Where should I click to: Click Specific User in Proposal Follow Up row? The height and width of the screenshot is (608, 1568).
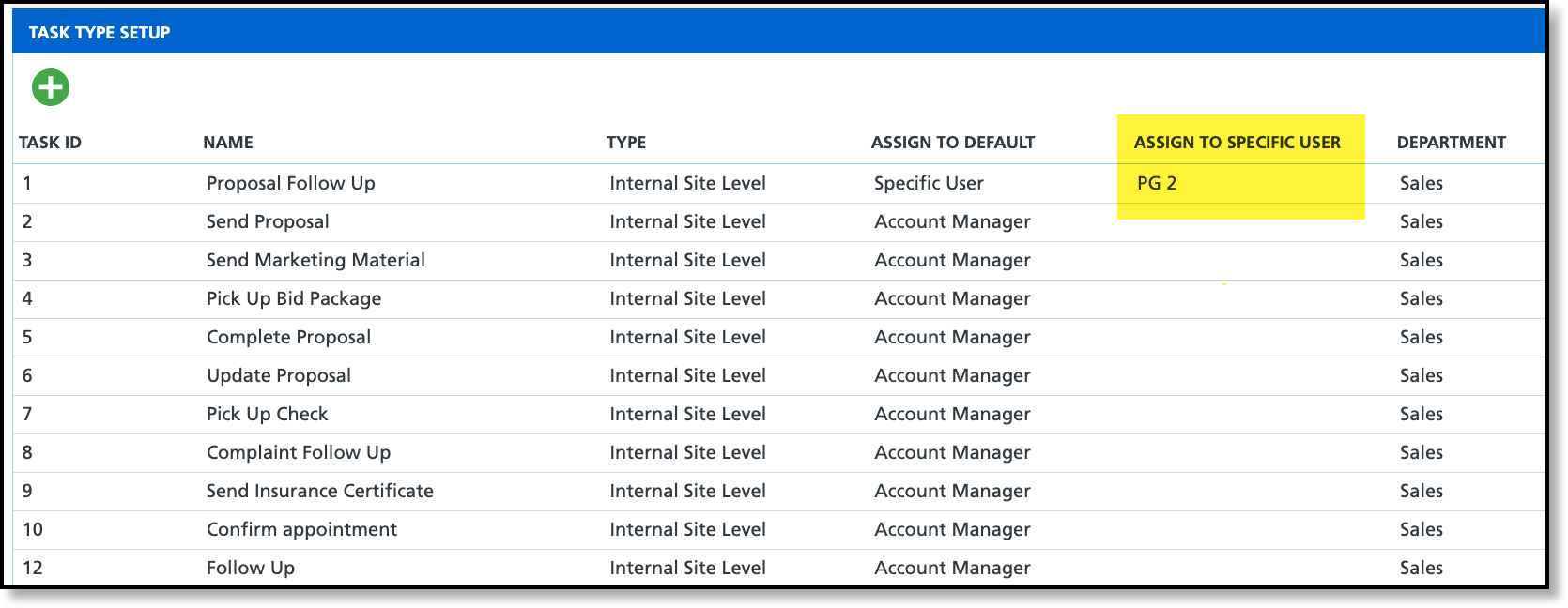tap(929, 183)
